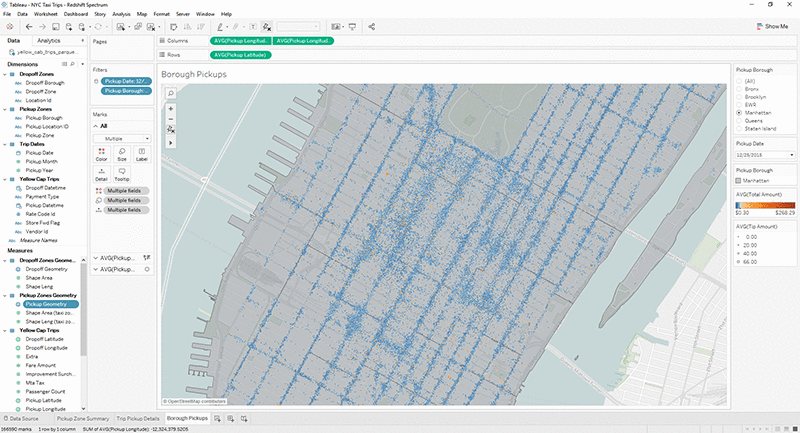Open the Marks type dropdown set to Multiple

(121, 139)
